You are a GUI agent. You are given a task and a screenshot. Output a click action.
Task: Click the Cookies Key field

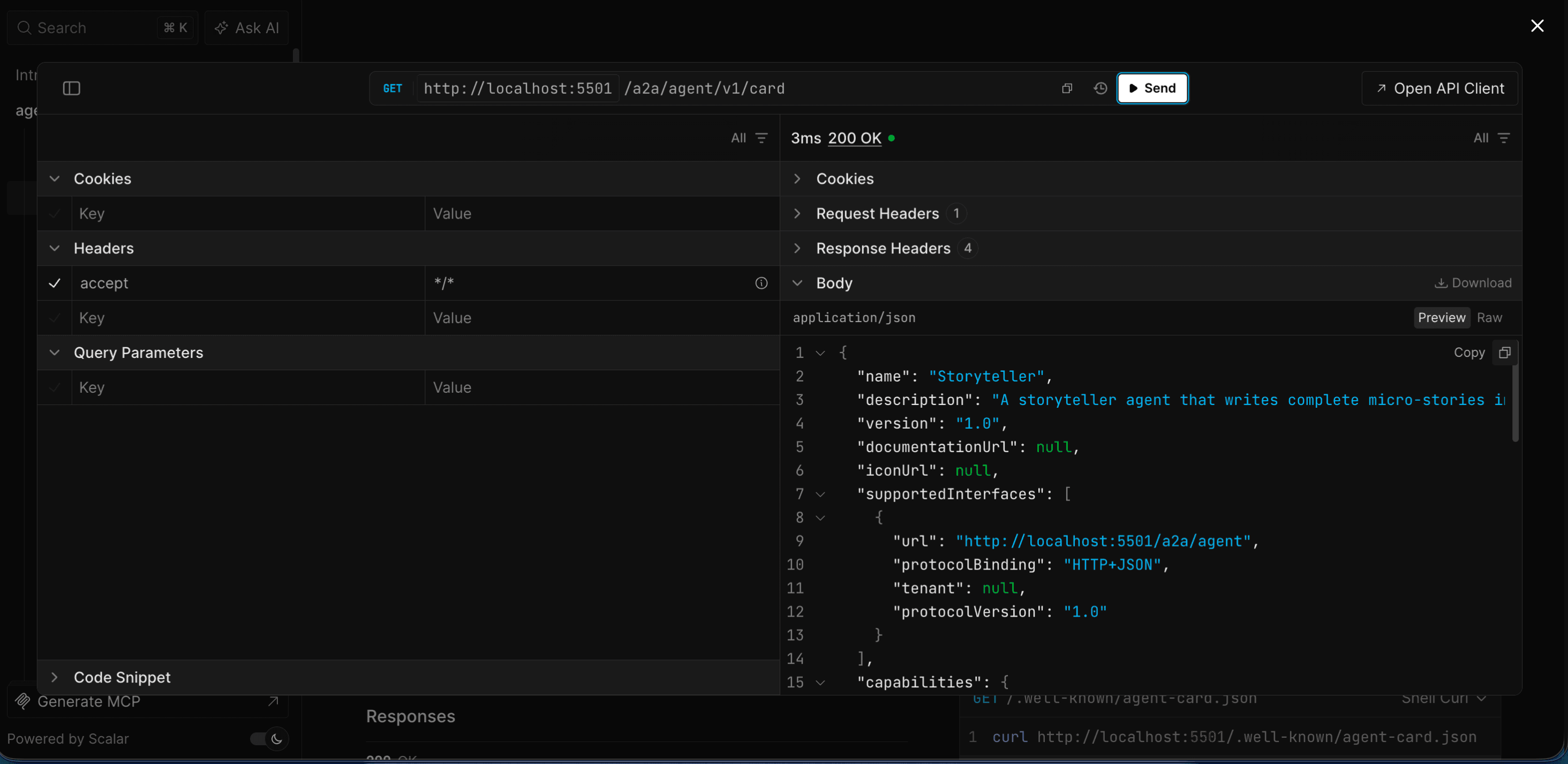(248, 214)
